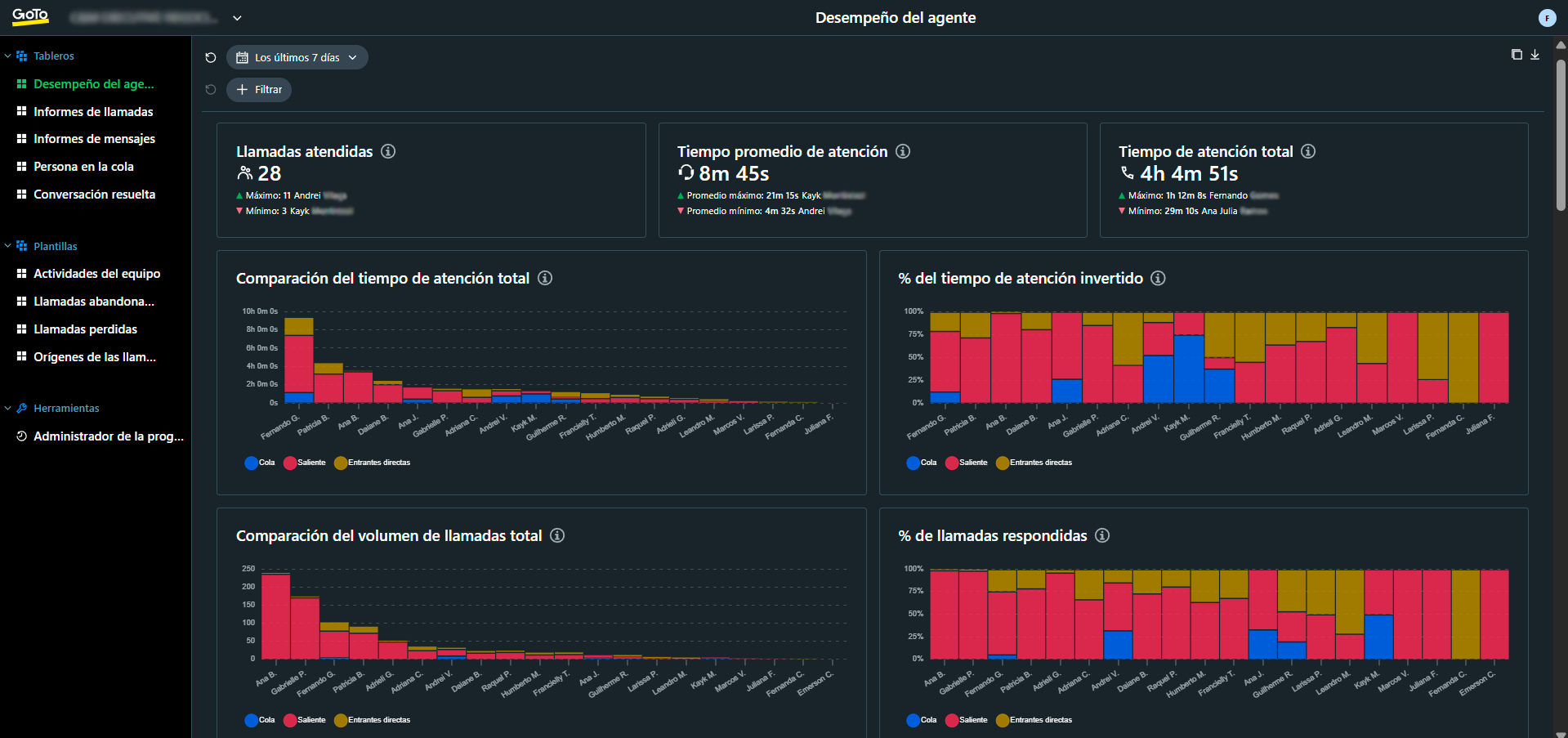Viewport: 1568px width, 738px height.
Task: Click the user avatar in the top right
Action: coord(1547,17)
